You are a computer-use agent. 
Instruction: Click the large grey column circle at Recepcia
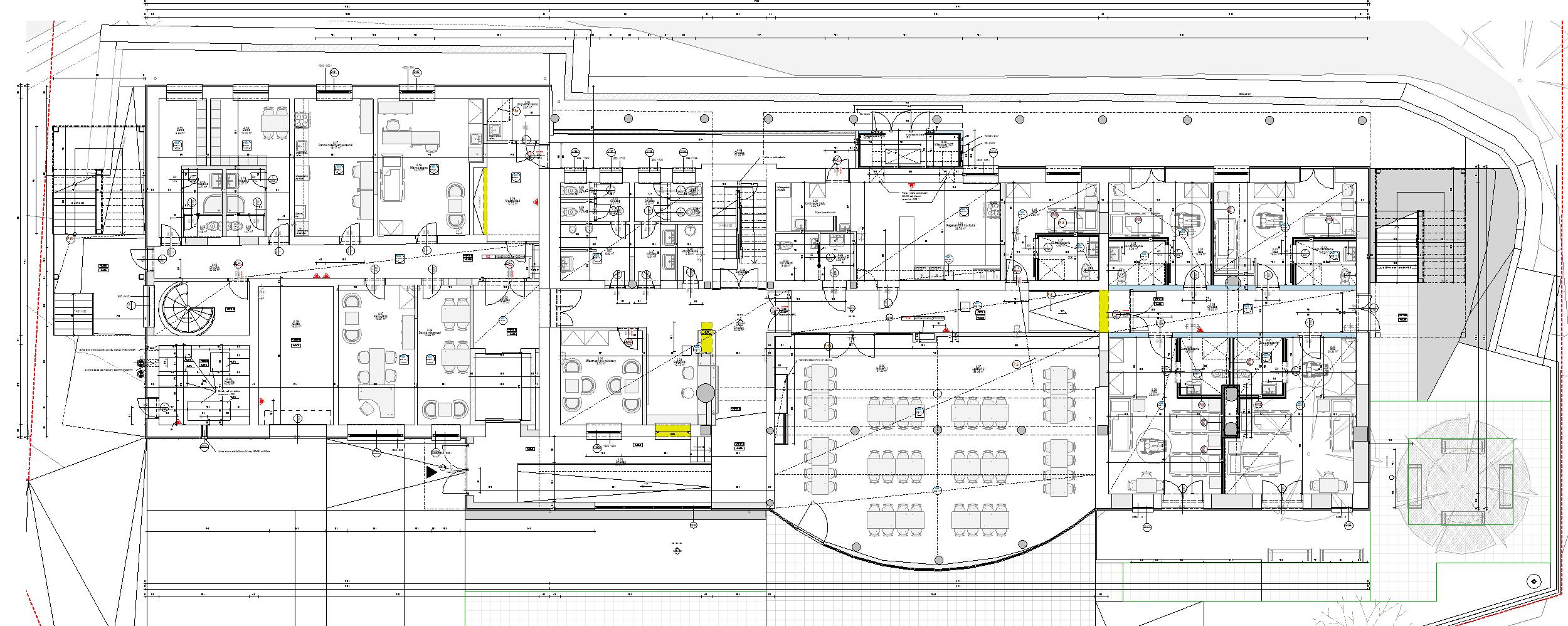(x=706, y=393)
